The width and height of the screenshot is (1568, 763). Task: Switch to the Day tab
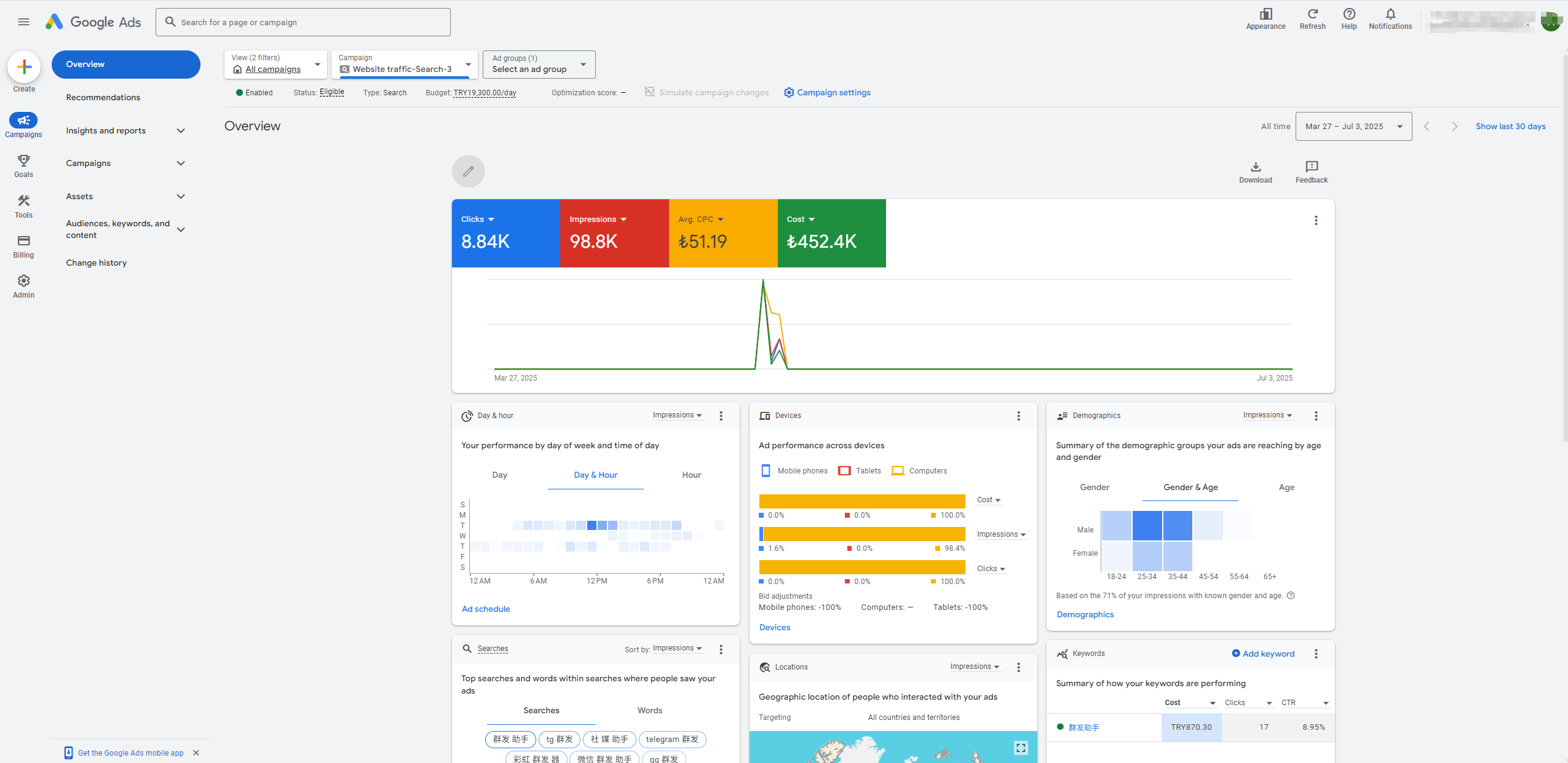click(x=499, y=475)
